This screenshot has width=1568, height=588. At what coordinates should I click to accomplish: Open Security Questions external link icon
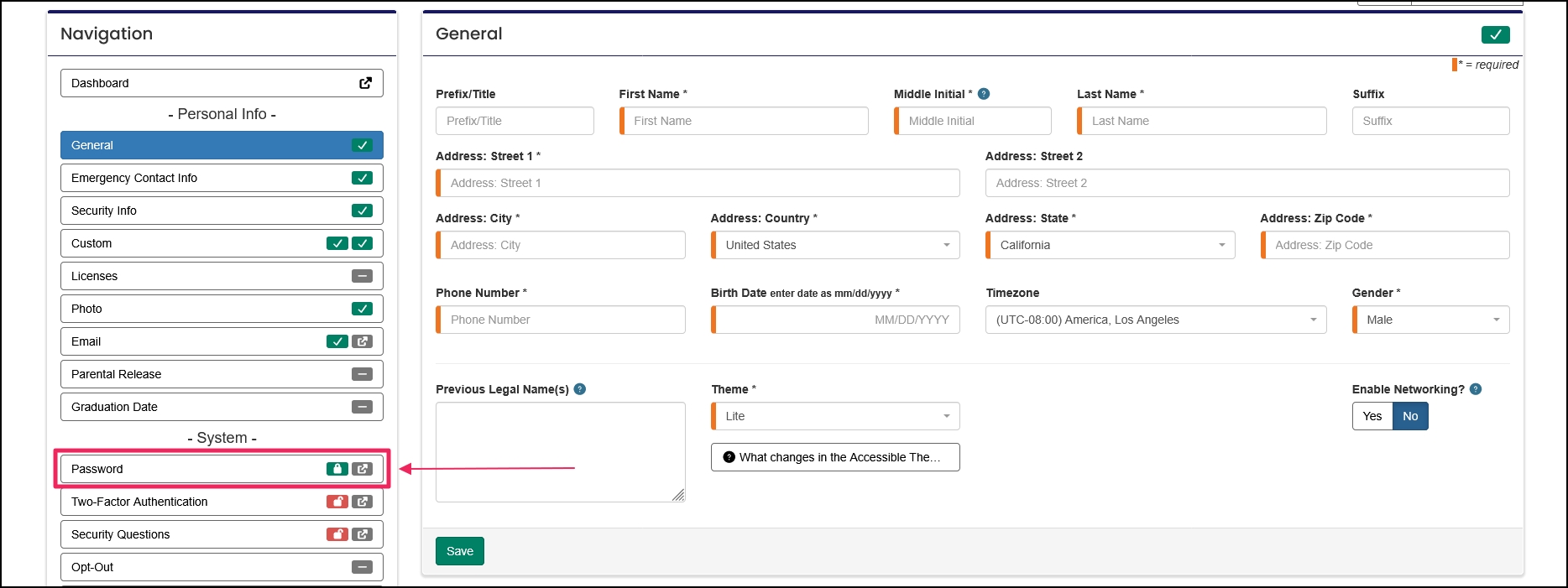[x=362, y=534]
